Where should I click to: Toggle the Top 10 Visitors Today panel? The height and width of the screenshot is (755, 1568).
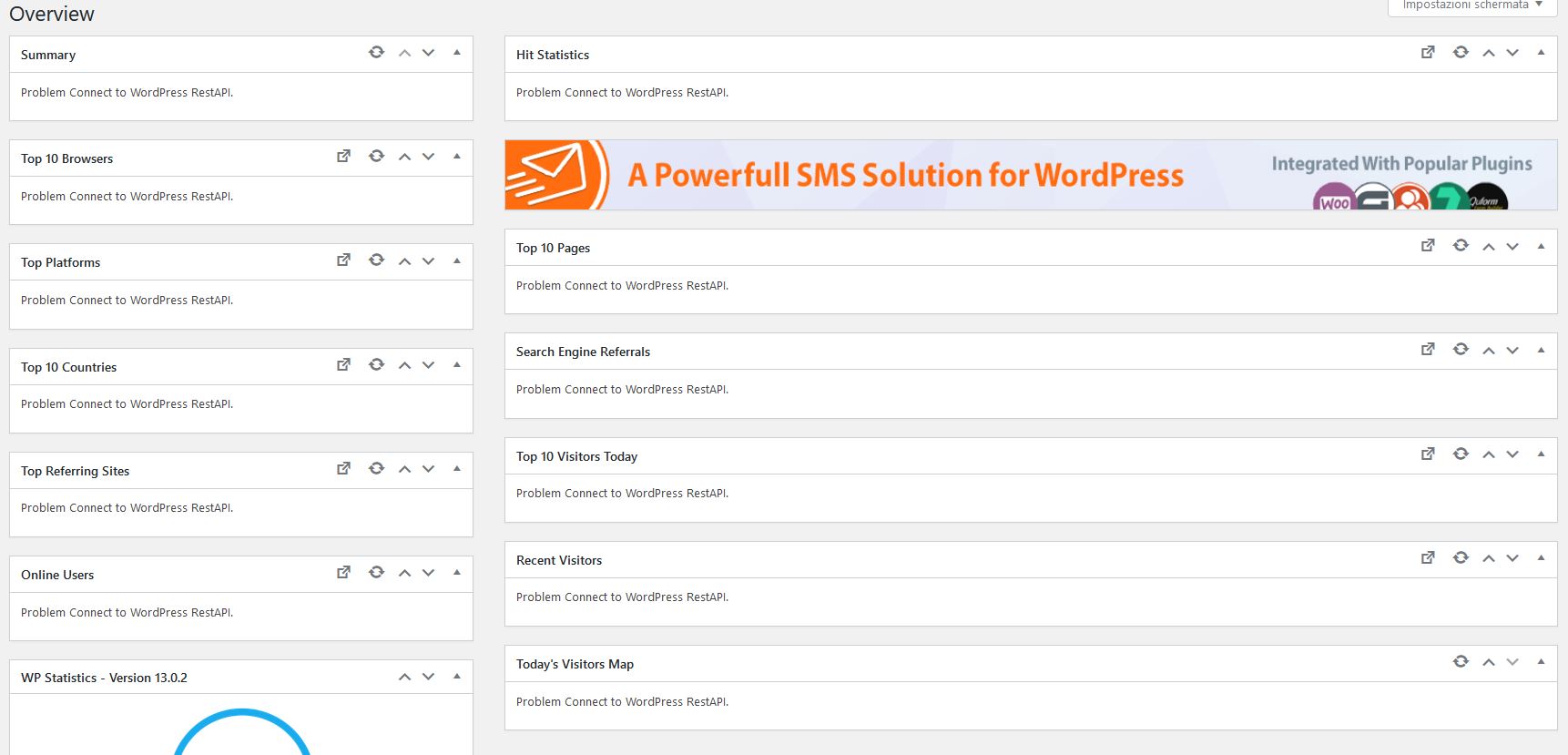(x=1541, y=454)
